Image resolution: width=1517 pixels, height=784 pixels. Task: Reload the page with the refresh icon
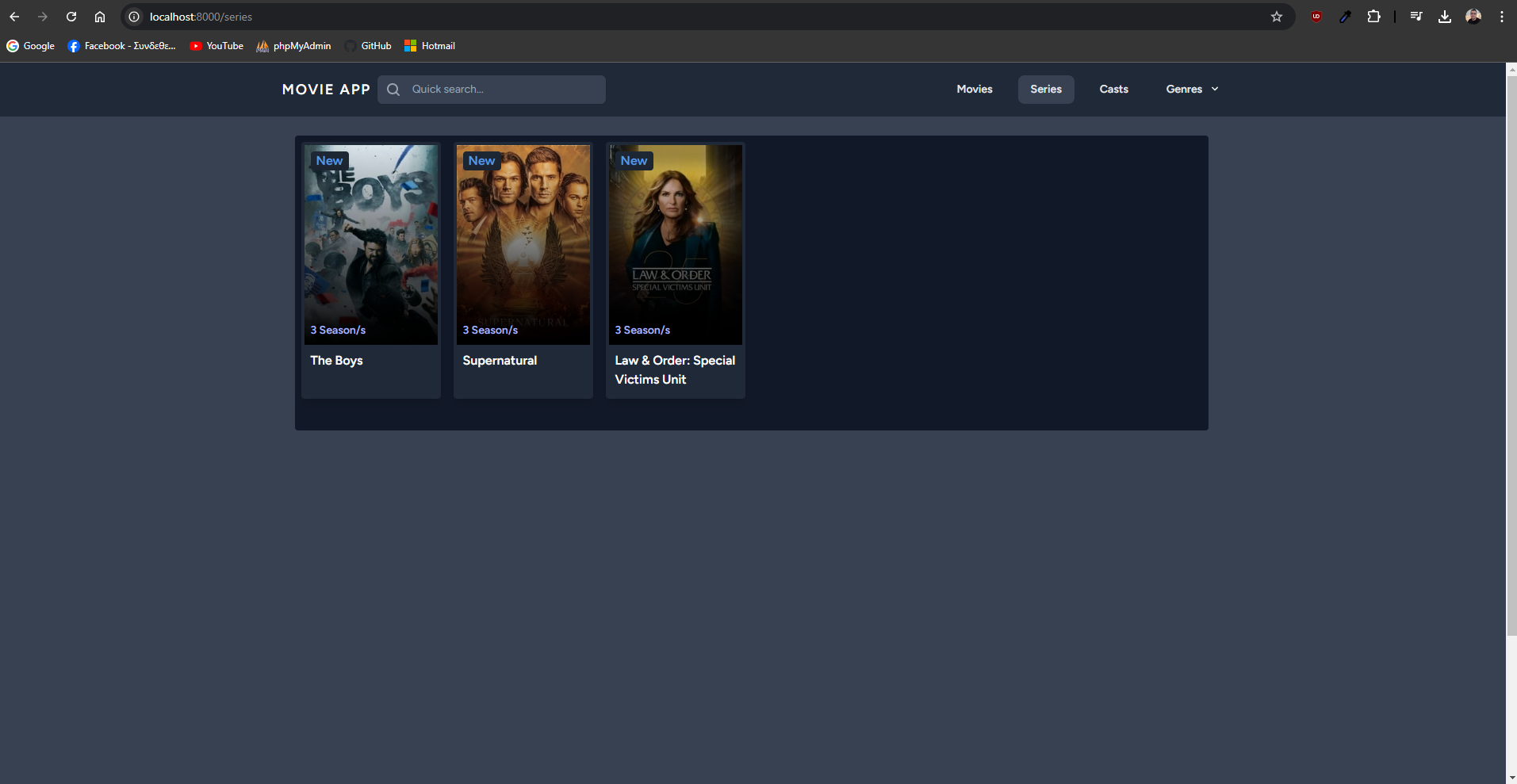point(71,17)
